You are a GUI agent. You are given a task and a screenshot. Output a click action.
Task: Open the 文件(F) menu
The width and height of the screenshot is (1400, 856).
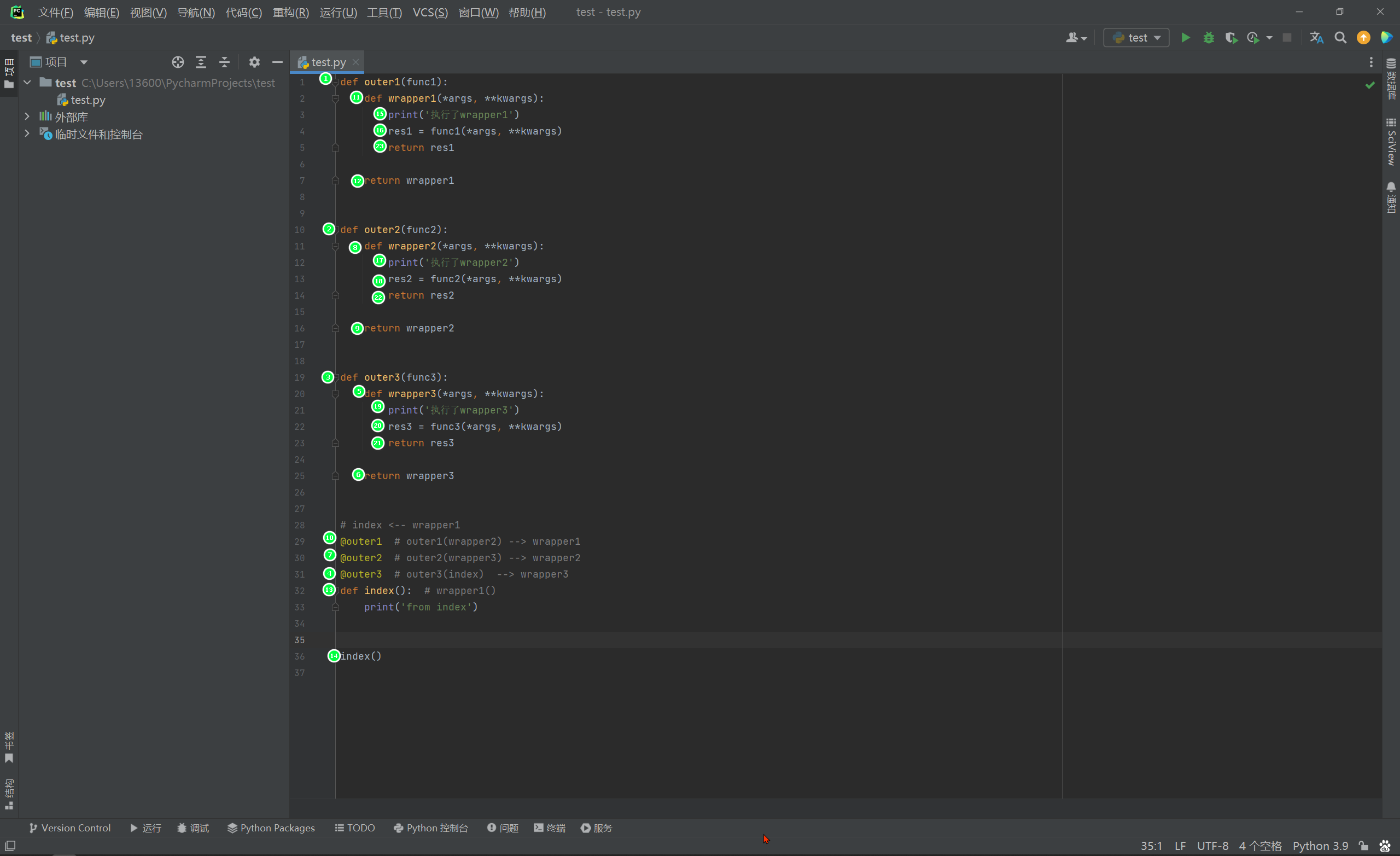tap(55, 13)
